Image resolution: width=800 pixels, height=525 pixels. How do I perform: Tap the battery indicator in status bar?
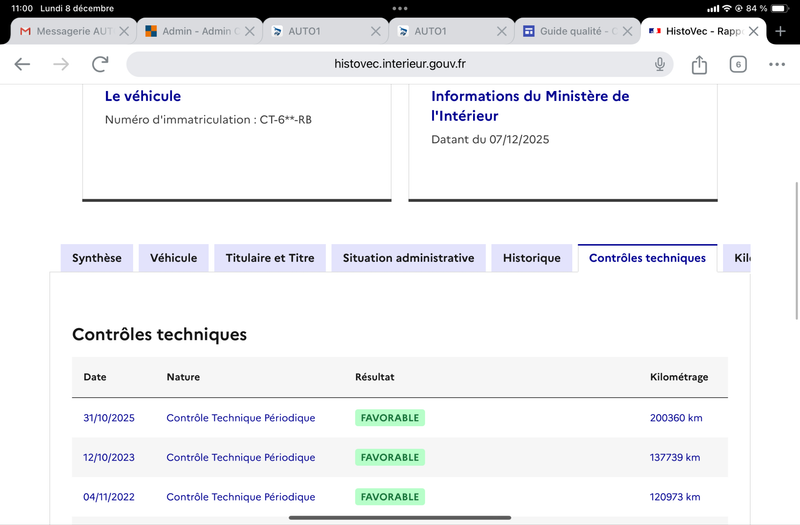(778, 8)
